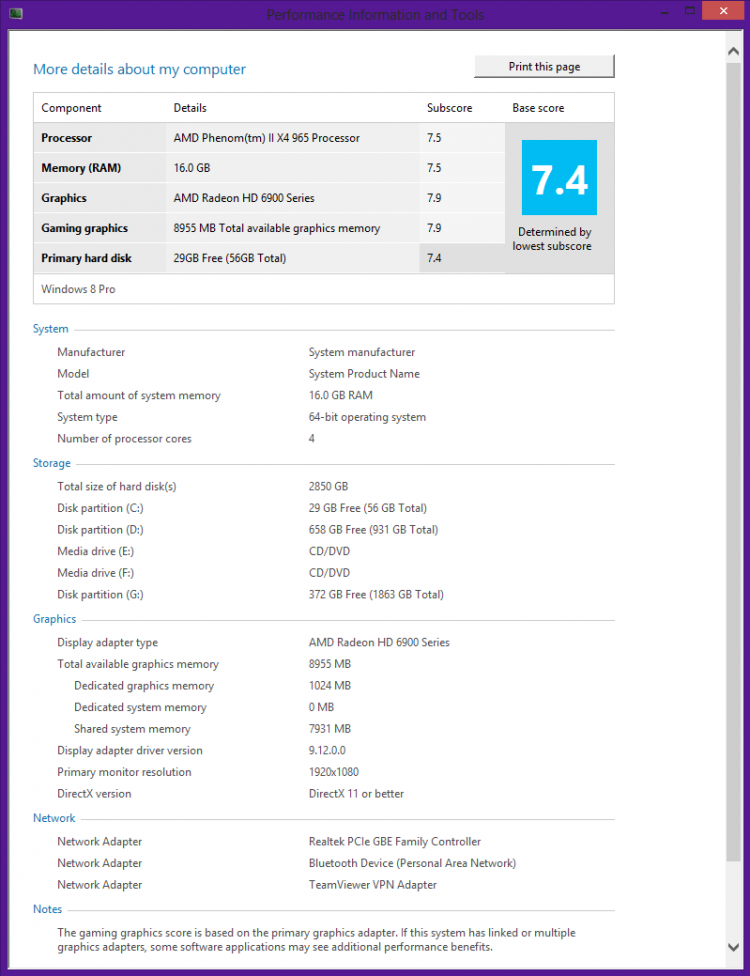Click the blue 7.4 base score tile
This screenshot has height=976, width=750.
pos(559,178)
